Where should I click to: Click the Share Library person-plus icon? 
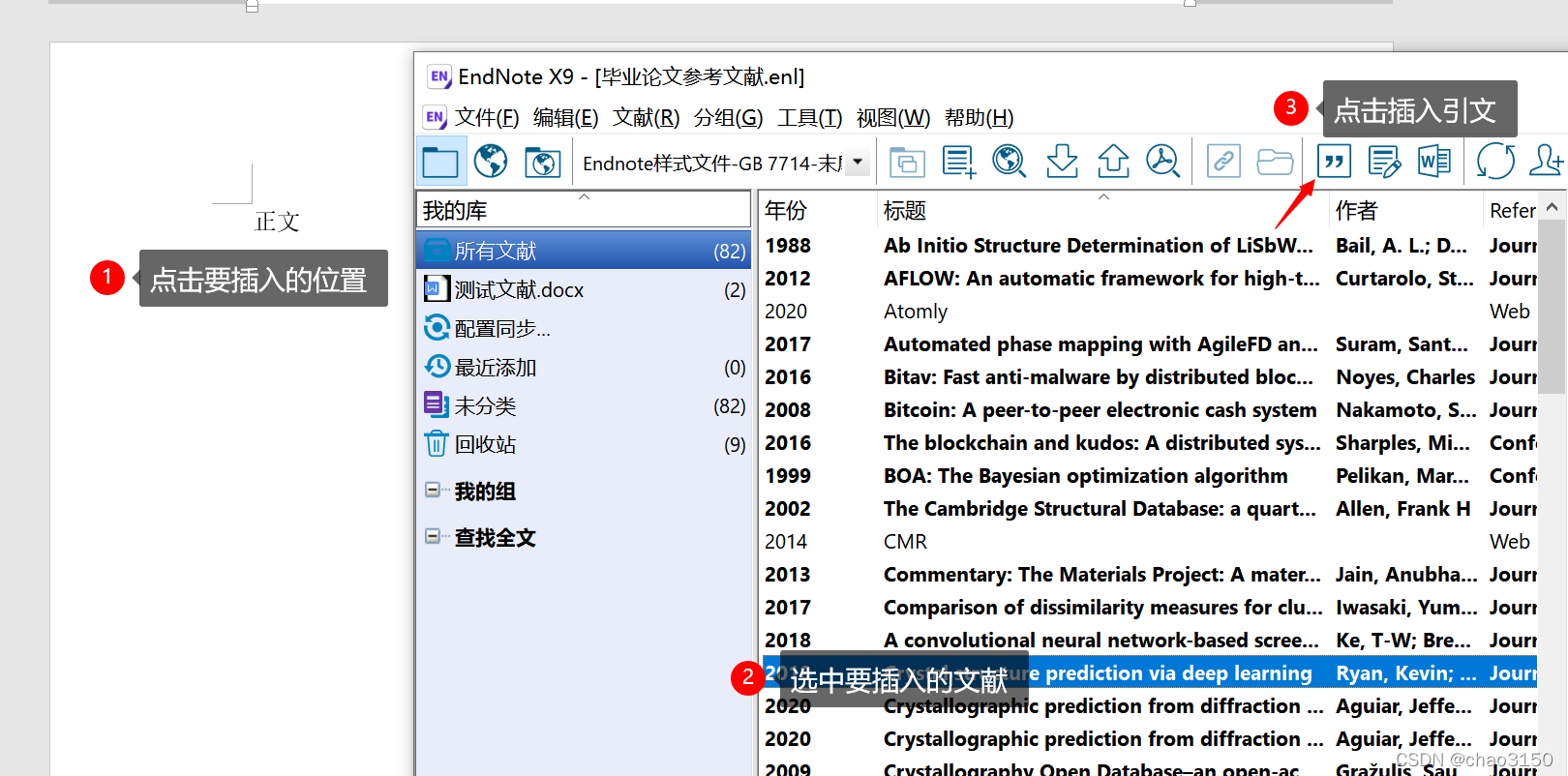(1546, 162)
